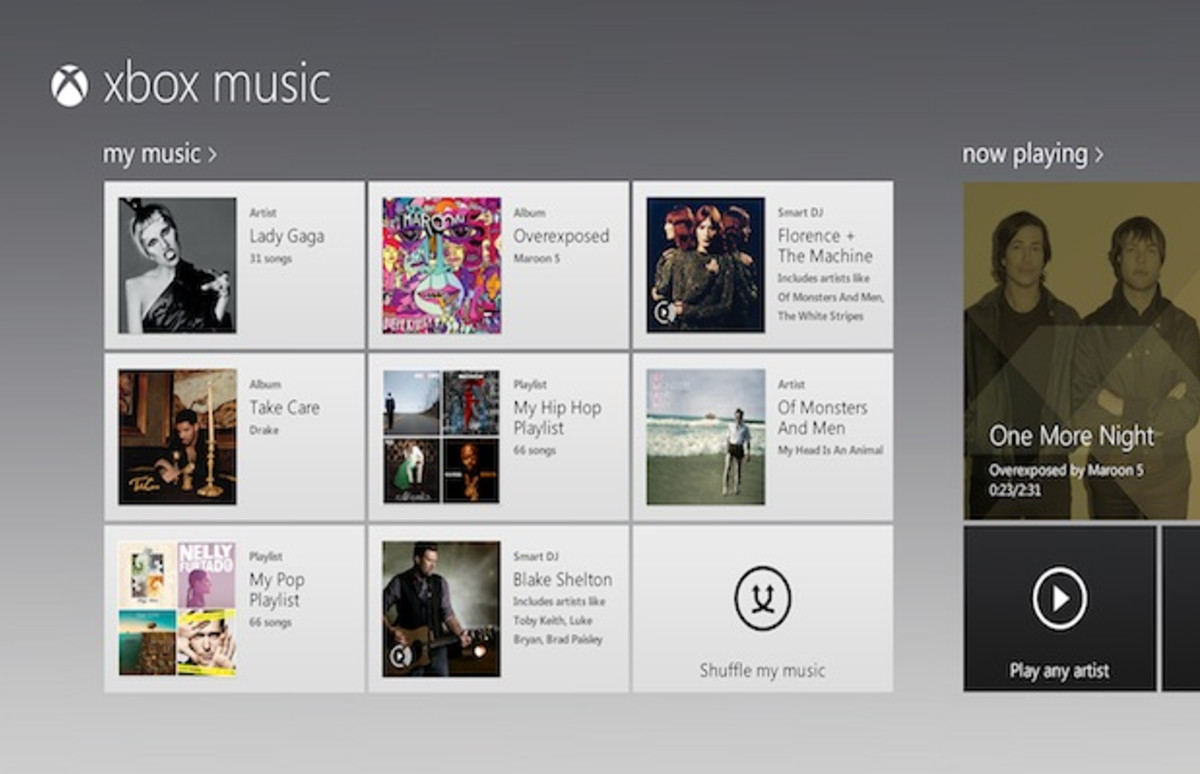Click the 0:23/2:31 playback time

[1014, 490]
